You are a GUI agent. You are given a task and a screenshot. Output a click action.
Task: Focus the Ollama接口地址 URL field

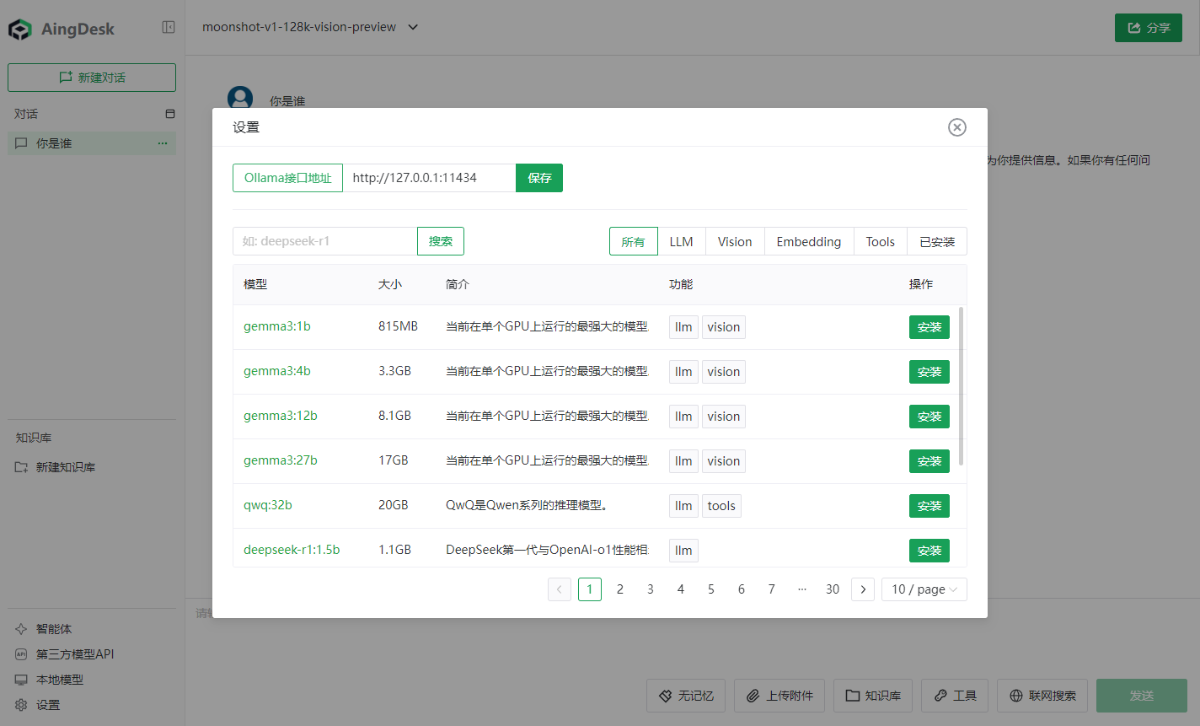[429, 178]
